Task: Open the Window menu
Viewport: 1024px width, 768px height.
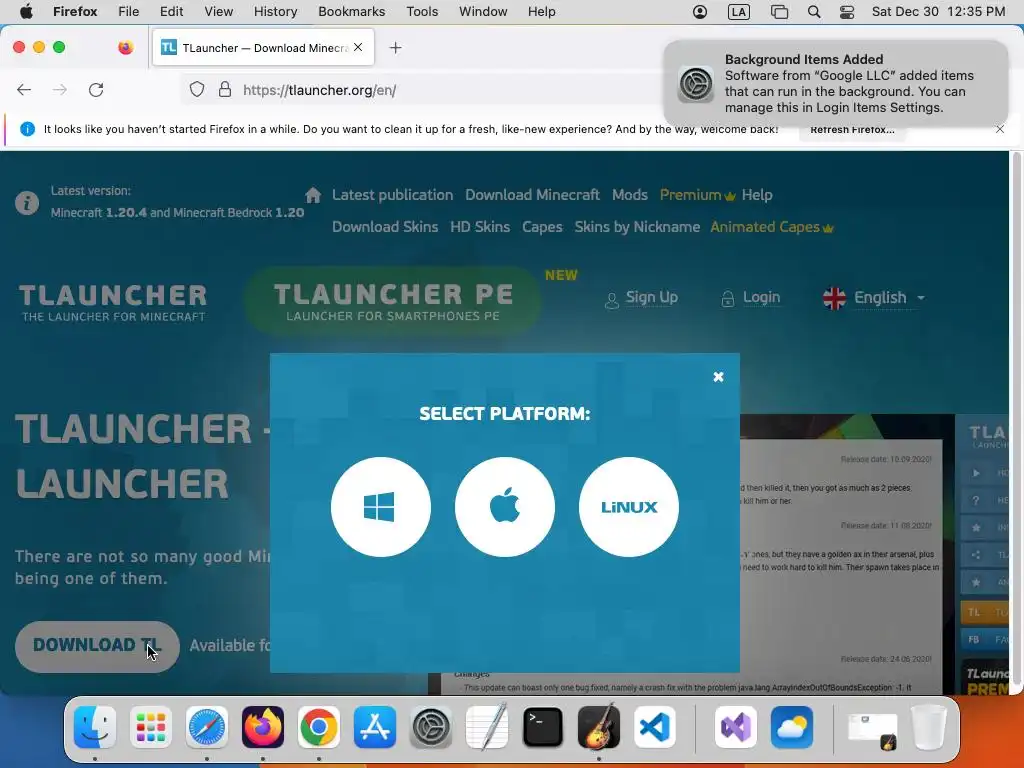Action: point(483,11)
